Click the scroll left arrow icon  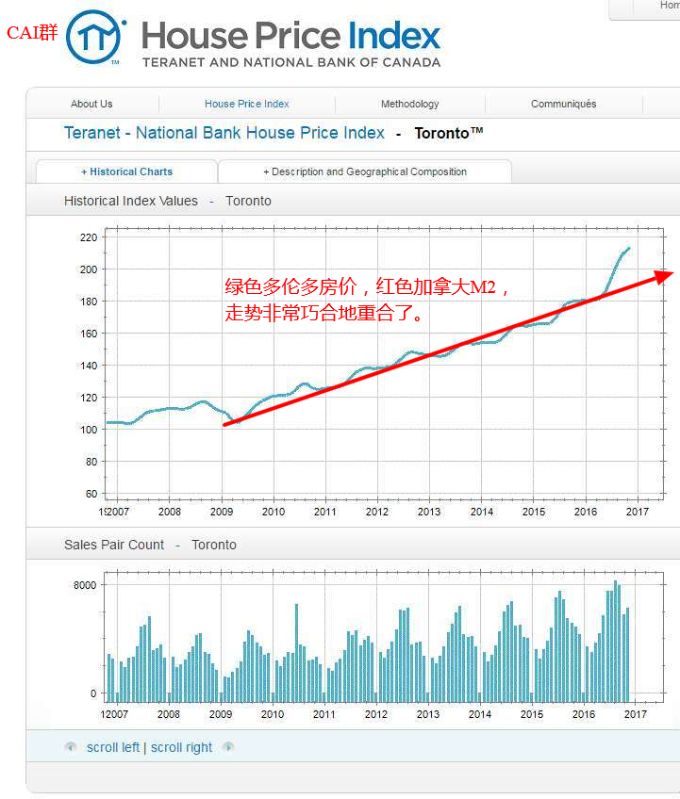[71, 747]
